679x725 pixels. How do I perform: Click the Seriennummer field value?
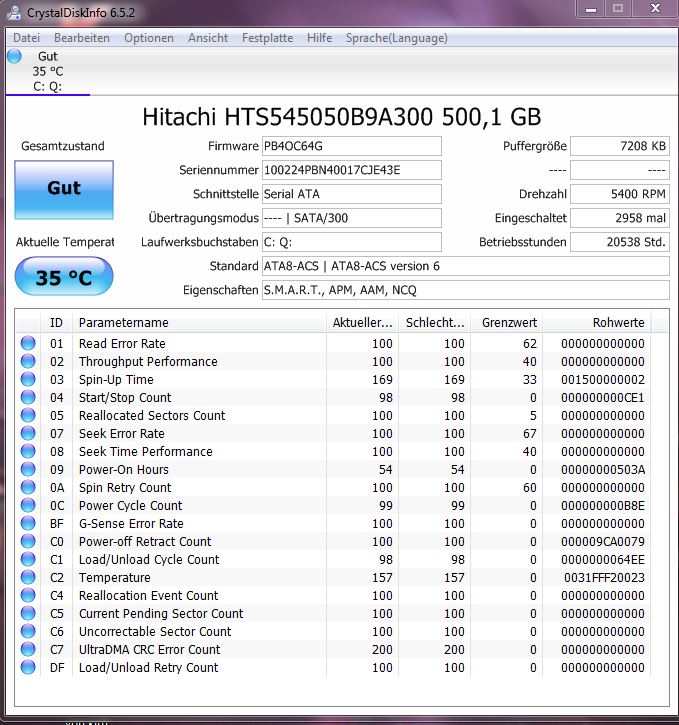point(352,170)
